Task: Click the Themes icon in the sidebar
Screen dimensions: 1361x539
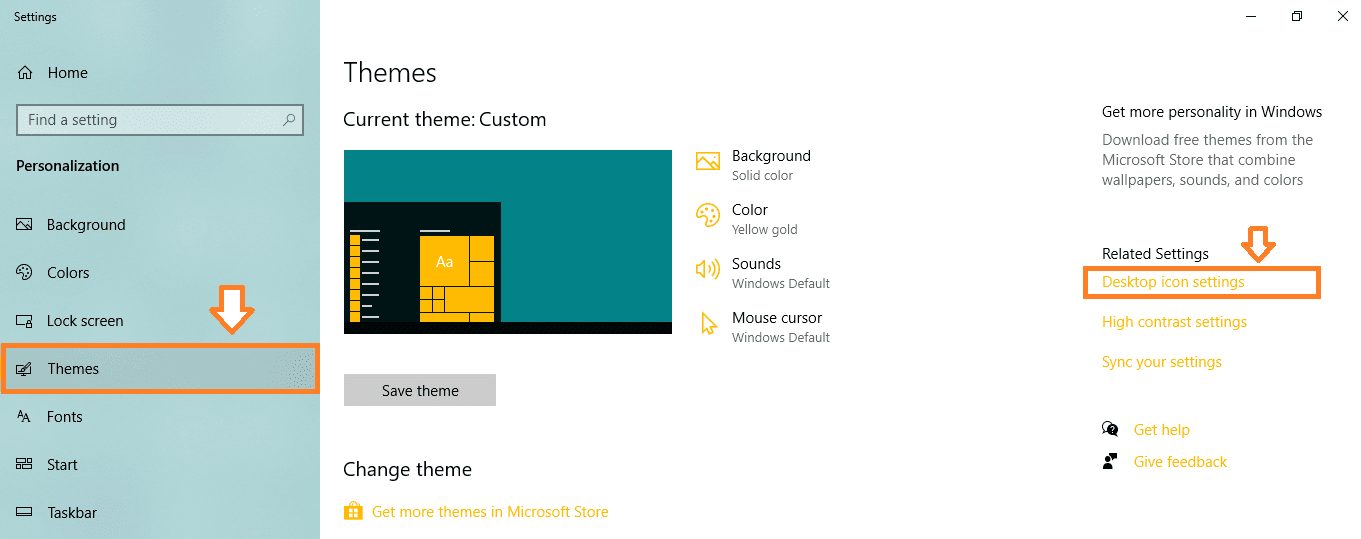Action: (25, 369)
